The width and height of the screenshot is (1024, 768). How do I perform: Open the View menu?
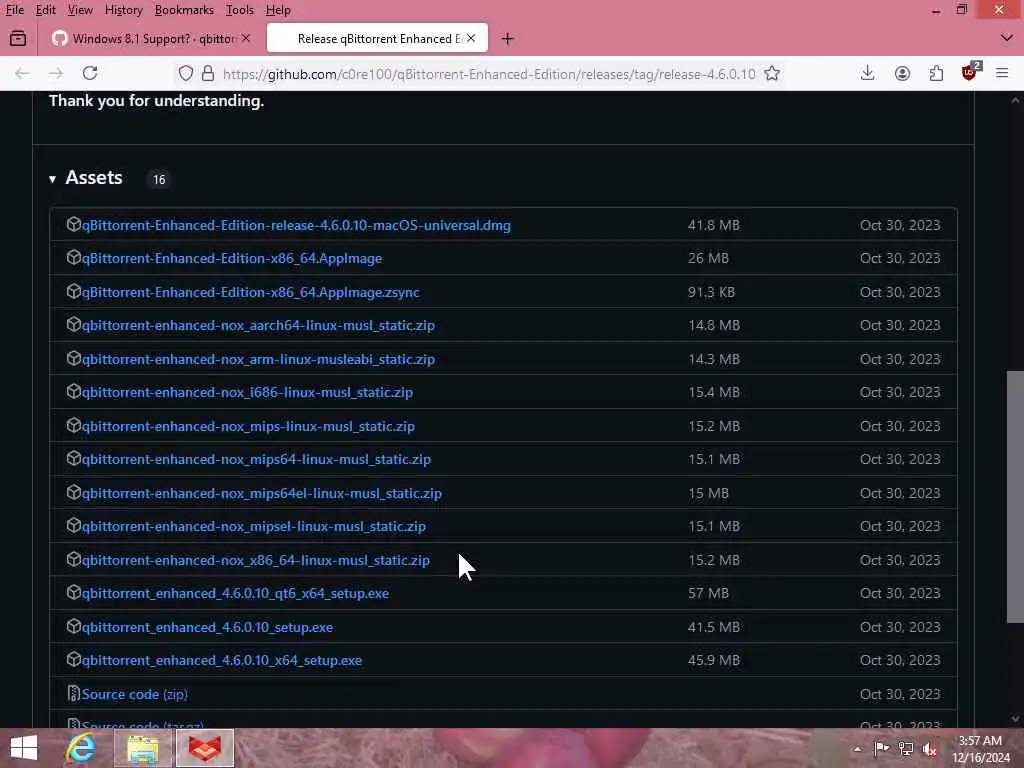click(80, 10)
